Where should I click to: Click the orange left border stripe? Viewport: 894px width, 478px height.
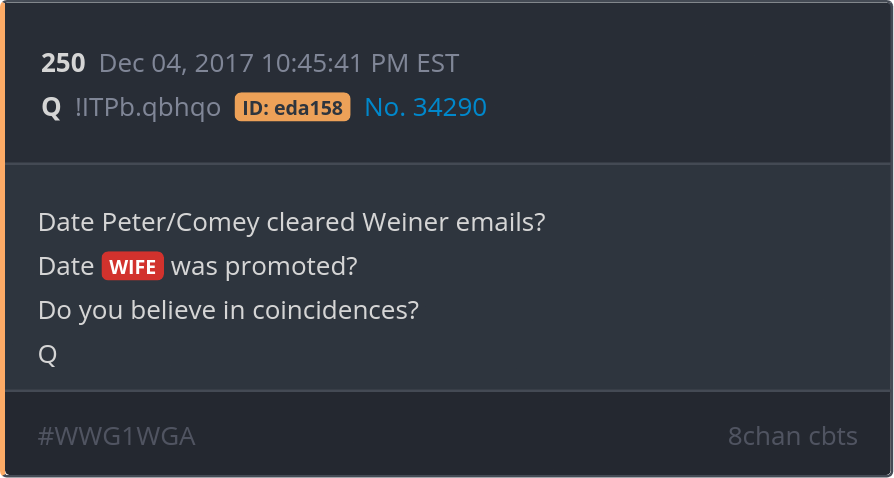pyautogui.click(x=3, y=239)
